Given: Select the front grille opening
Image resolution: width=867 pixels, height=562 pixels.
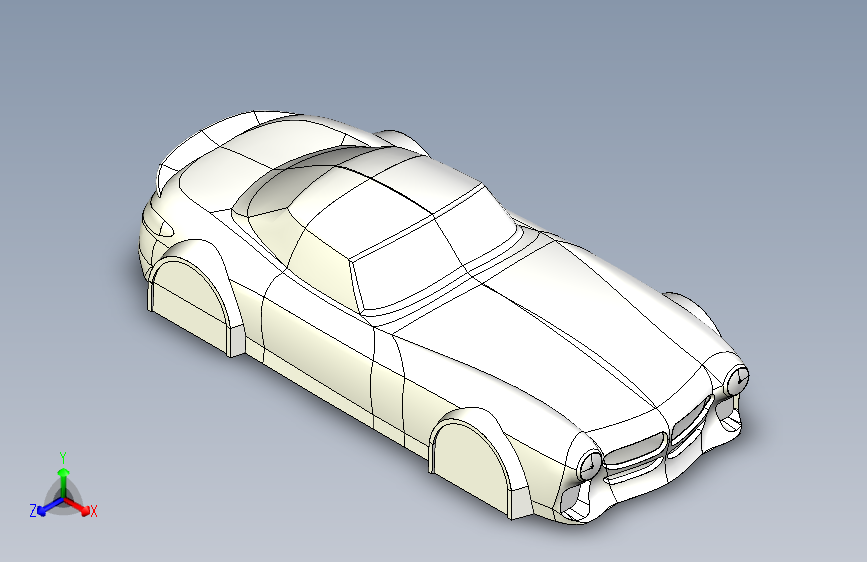Looking at the screenshot, I should coord(636,451).
